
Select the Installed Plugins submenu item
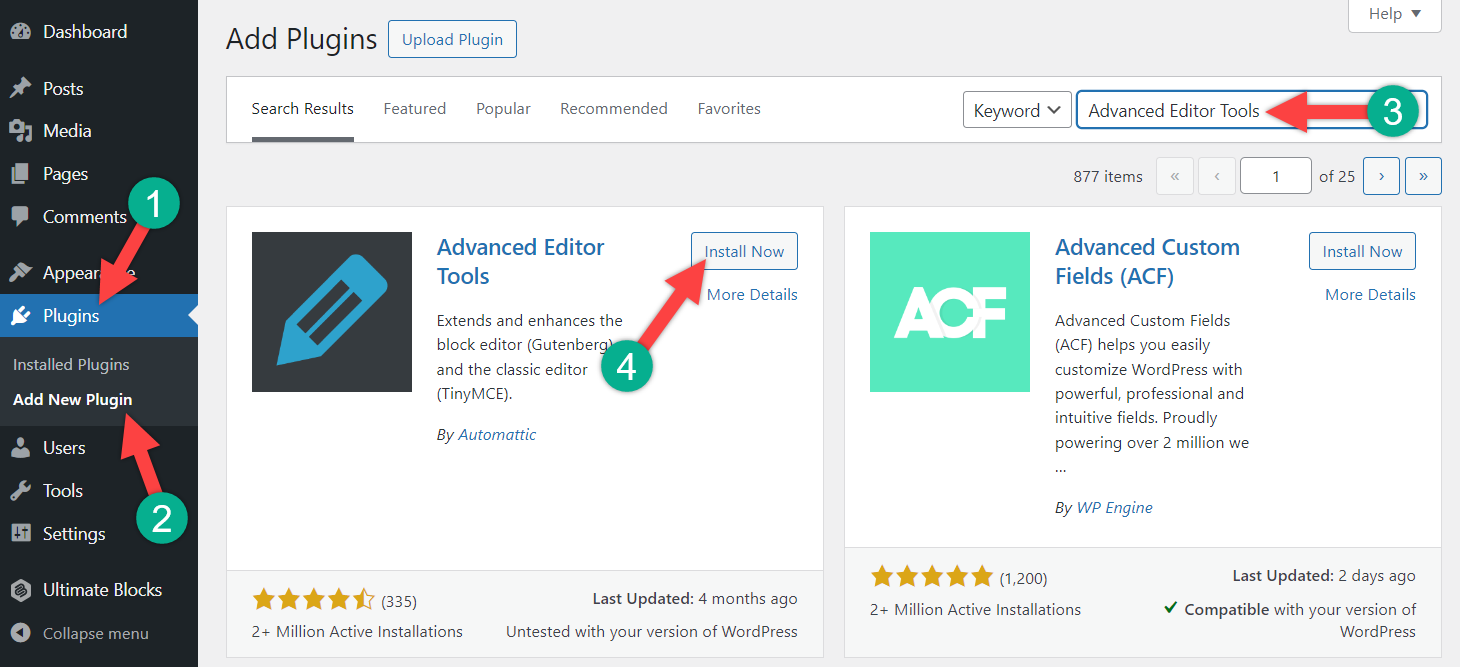(x=71, y=365)
